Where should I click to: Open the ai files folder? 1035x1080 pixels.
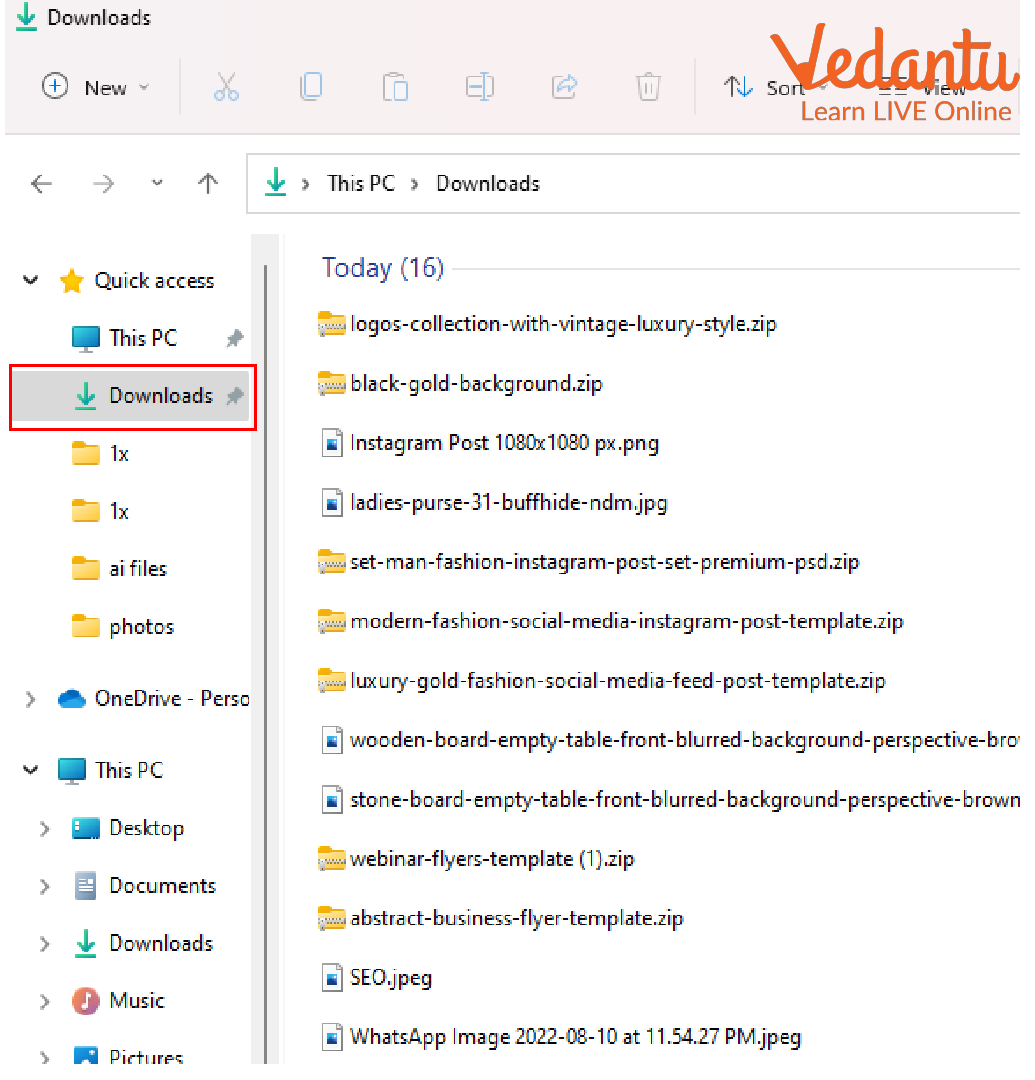pyautogui.click(x=138, y=569)
